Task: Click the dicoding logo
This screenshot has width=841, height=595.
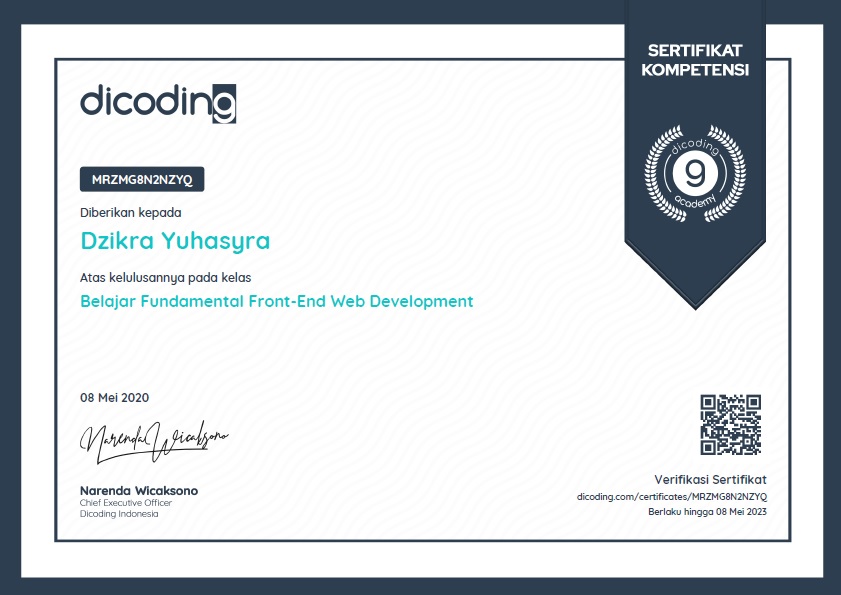Action: [157, 103]
